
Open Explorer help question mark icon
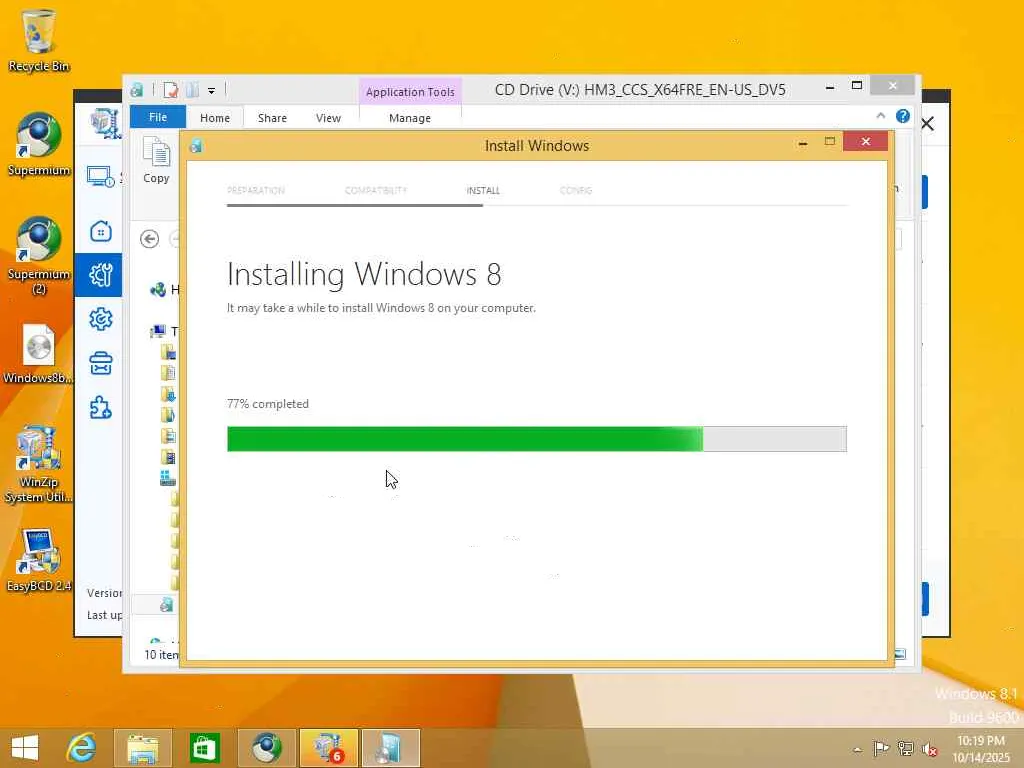pos(903,116)
